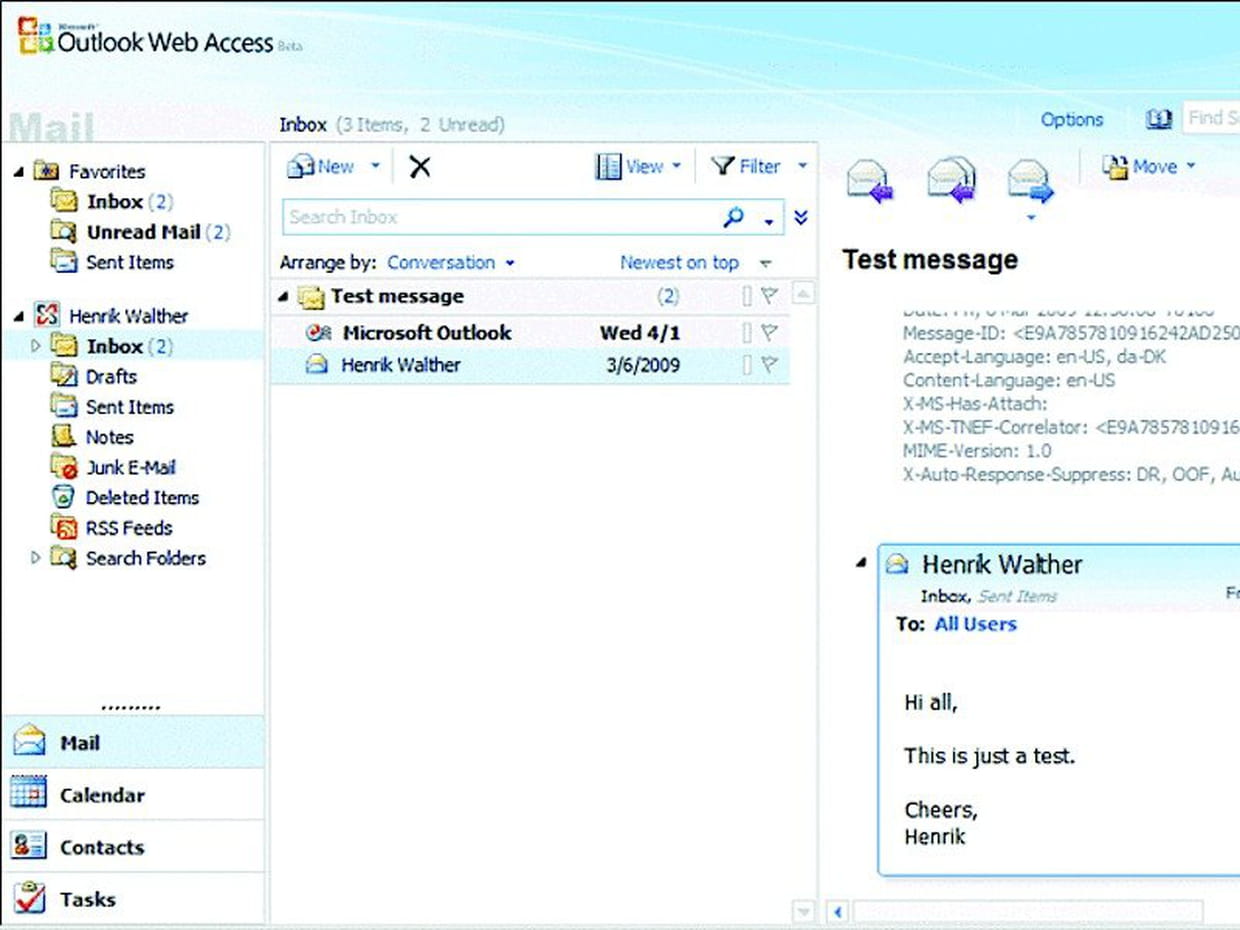The image size is (1240, 930).
Task: Open the Move menu
Action: pos(1149,167)
